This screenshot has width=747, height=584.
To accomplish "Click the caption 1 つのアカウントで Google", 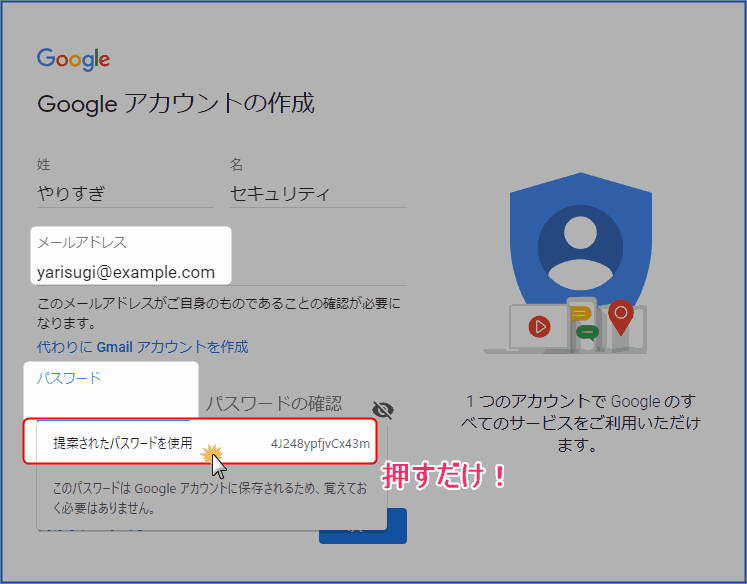I will [580, 423].
